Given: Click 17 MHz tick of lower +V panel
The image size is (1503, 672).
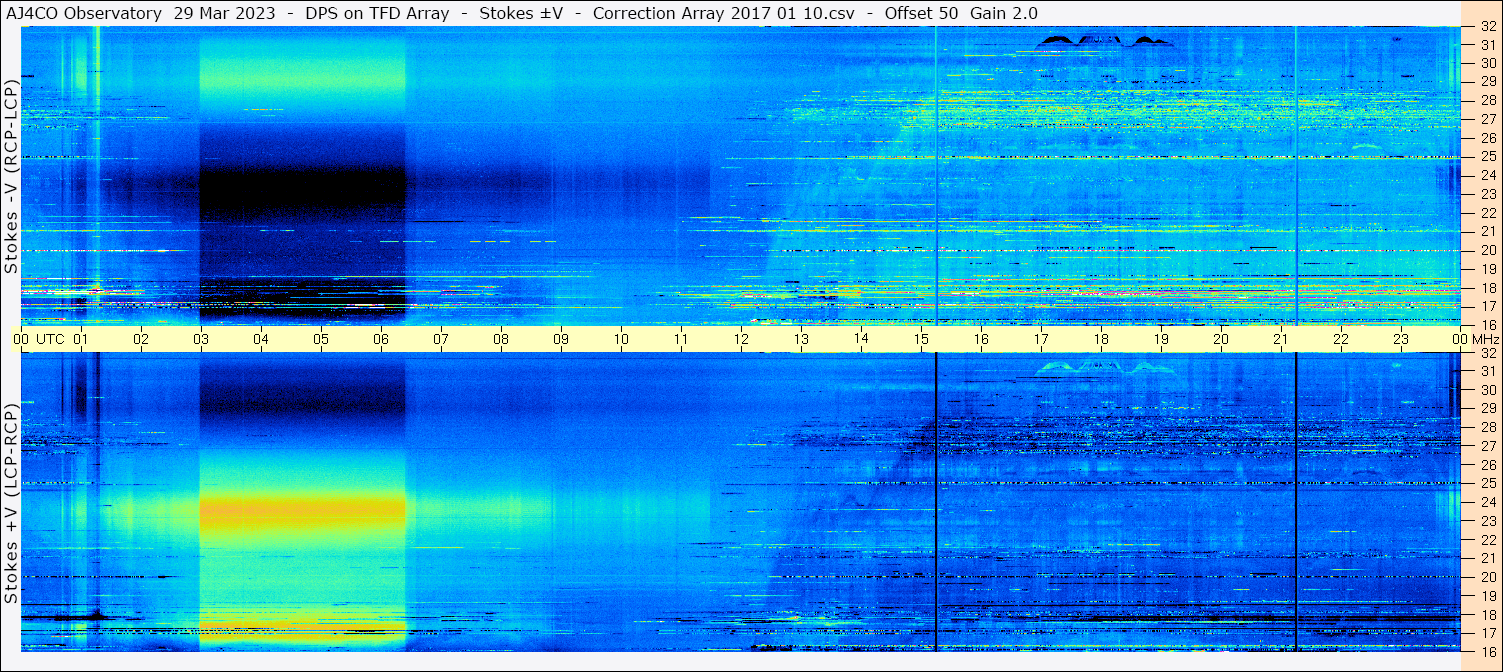Looking at the screenshot, I should [1487, 633].
